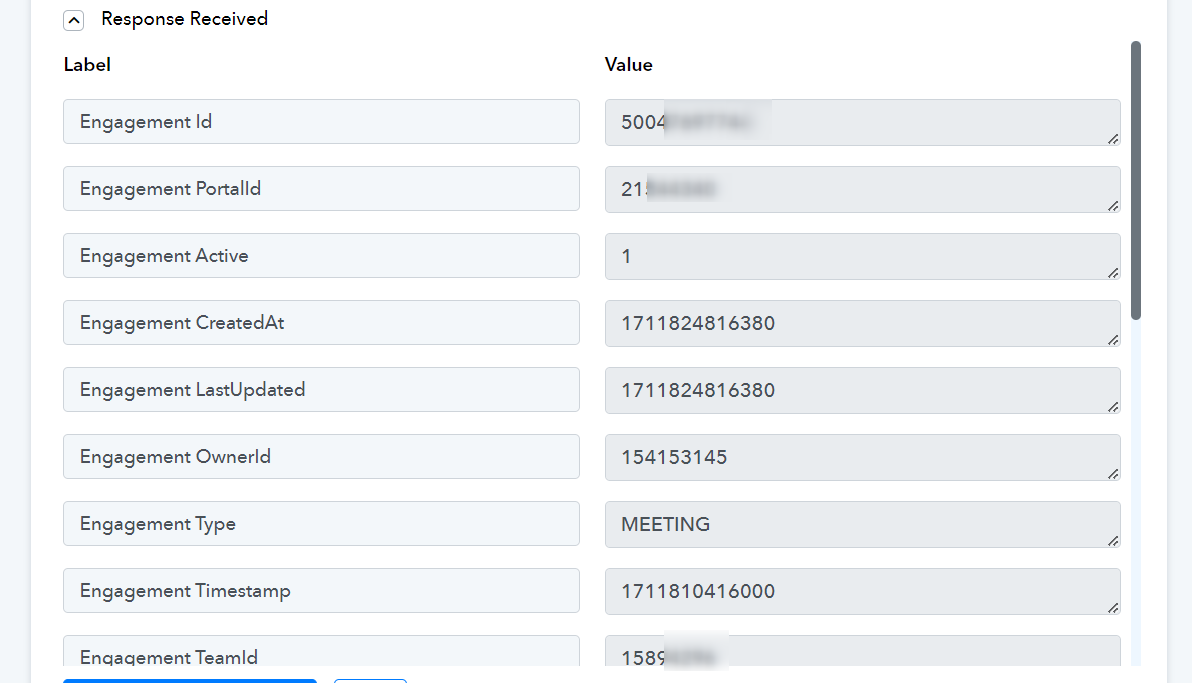Select the Engagement Type label field

pos(322,523)
